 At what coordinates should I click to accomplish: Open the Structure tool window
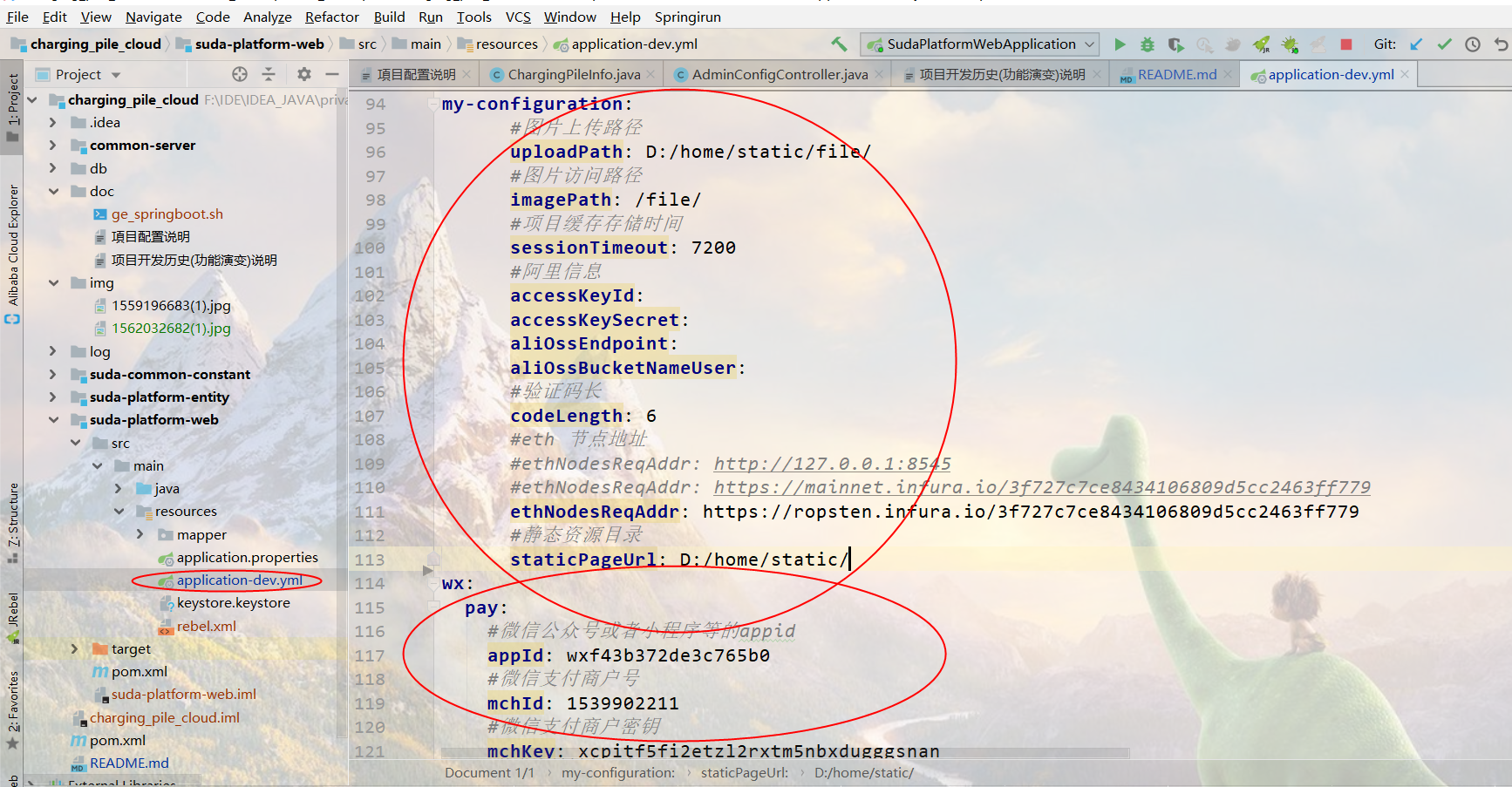click(x=12, y=523)
